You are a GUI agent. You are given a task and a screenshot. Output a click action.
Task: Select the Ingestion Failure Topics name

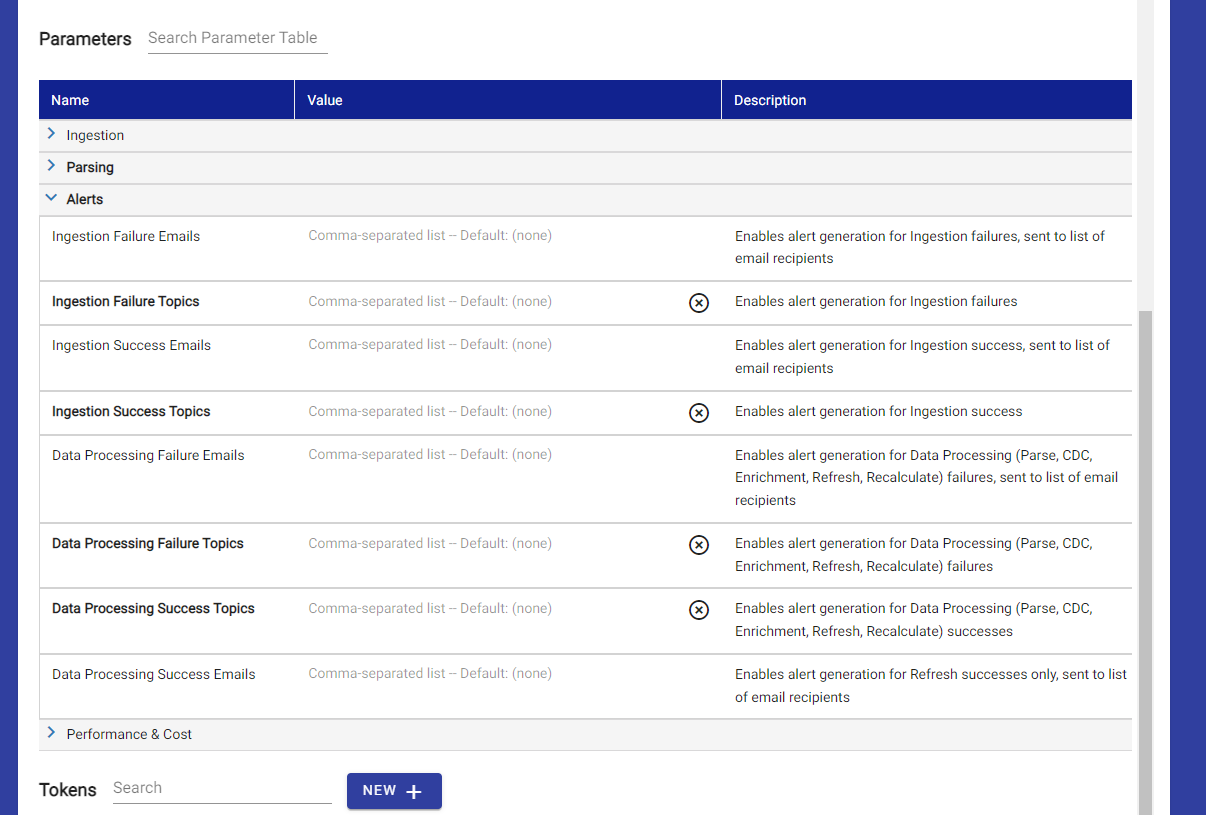(x=126, y=302)
